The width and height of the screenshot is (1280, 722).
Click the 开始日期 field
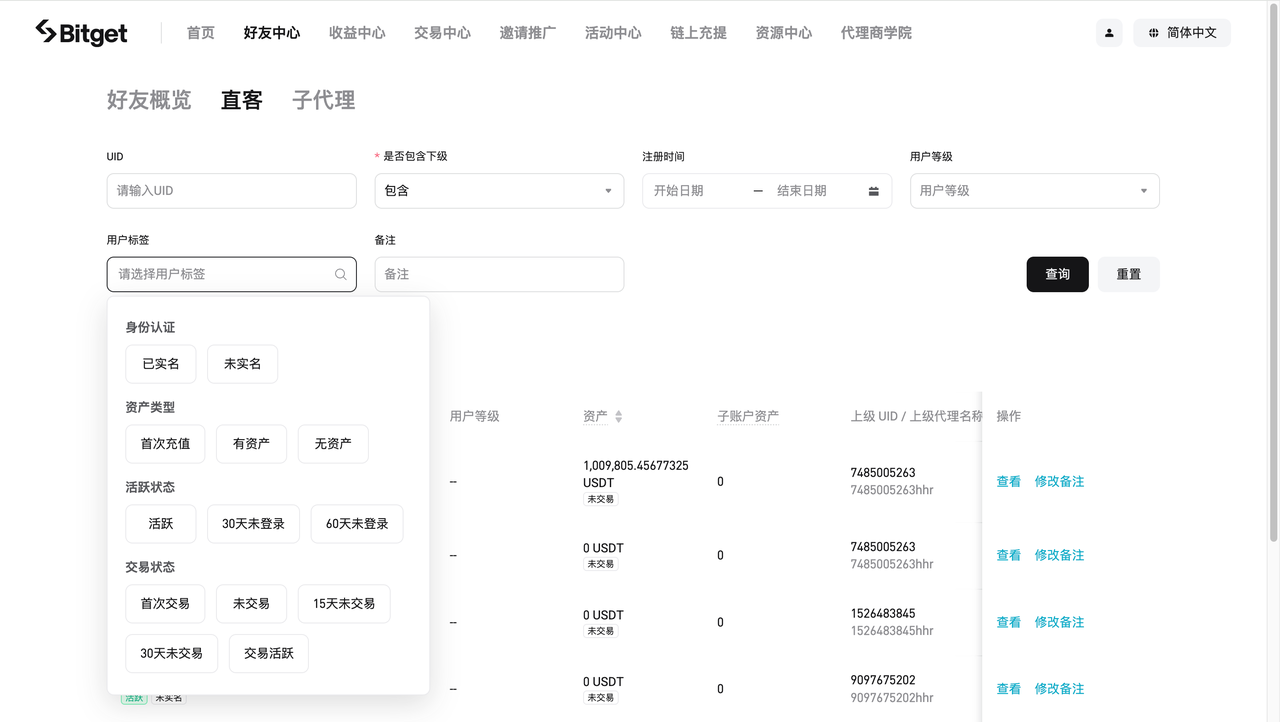click(698, 191)
